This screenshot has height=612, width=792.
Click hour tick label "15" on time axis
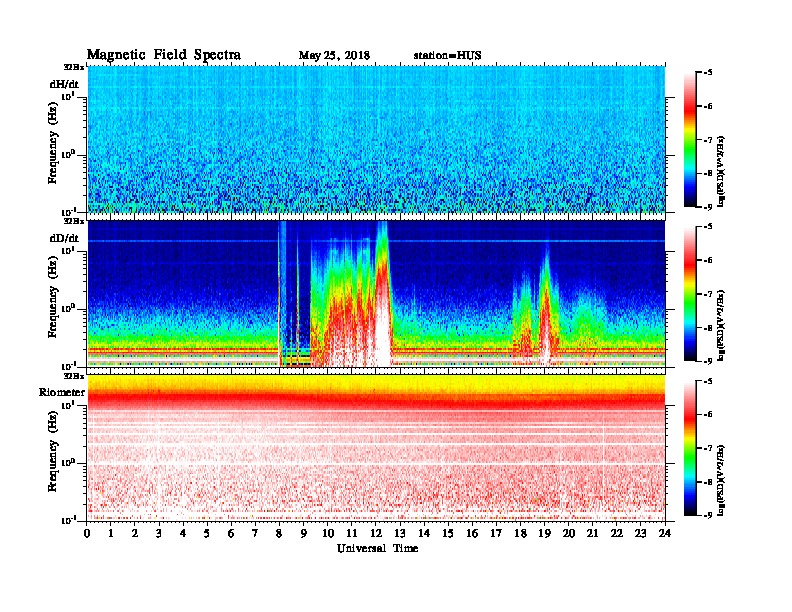coord(448,534)
